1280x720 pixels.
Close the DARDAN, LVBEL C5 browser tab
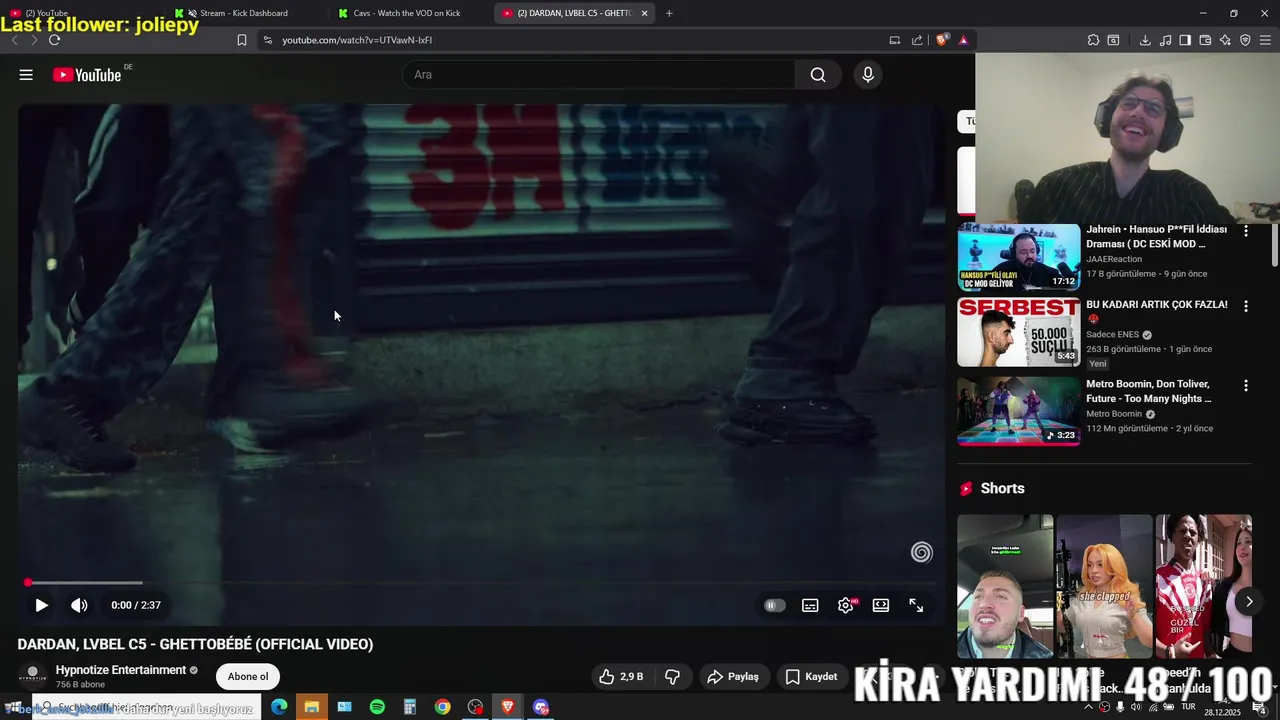(644, 13)
